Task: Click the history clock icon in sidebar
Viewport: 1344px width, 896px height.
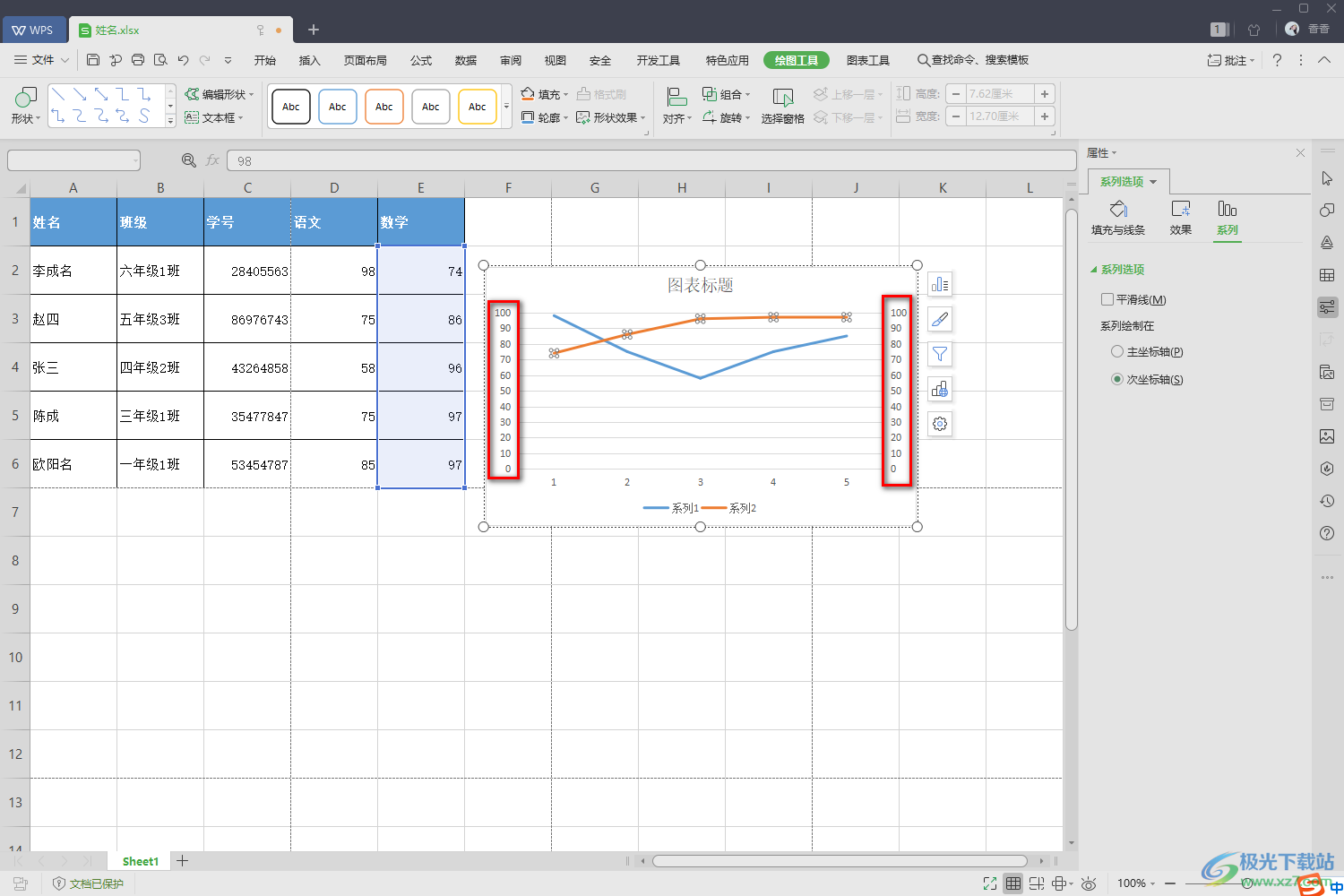Action: 1327,501
